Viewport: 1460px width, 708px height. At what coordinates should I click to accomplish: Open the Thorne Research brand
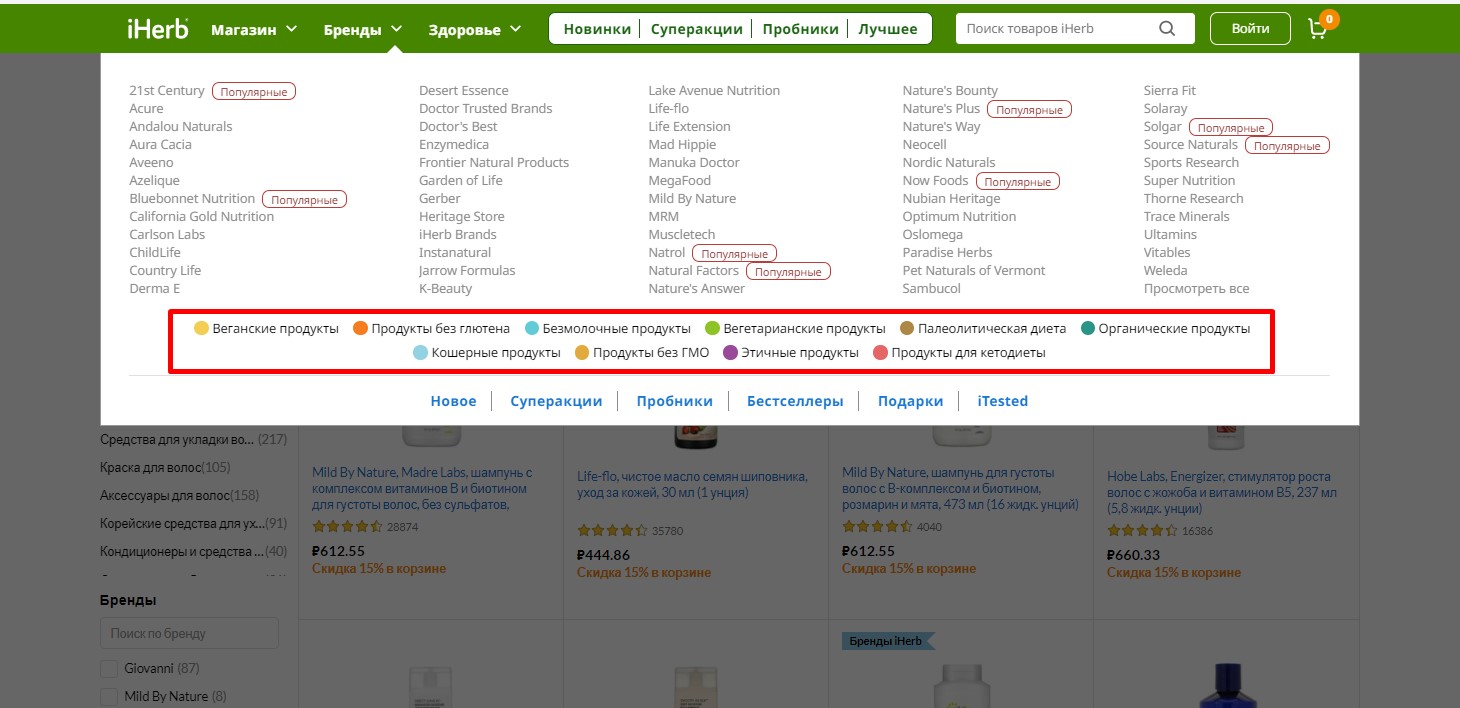coord(1193,198)
